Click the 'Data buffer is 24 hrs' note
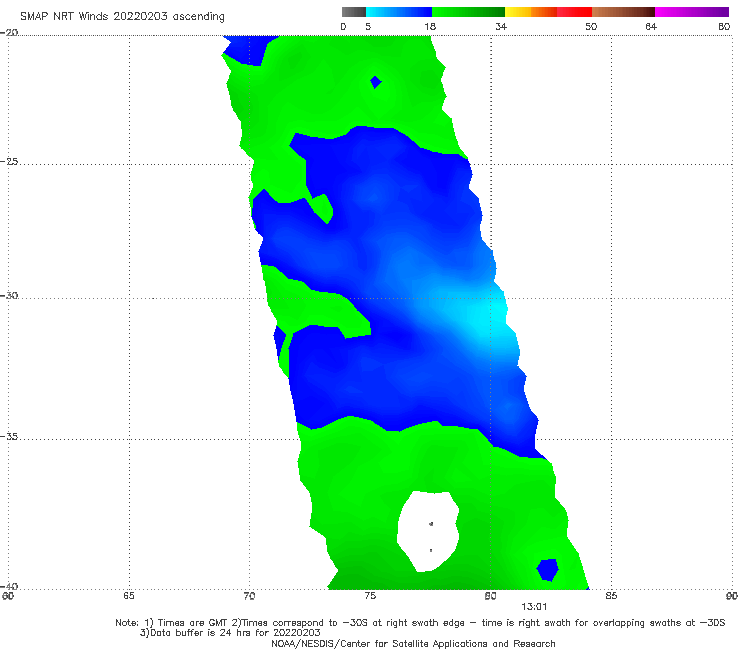The image size is (740, 650). (230, 633)
